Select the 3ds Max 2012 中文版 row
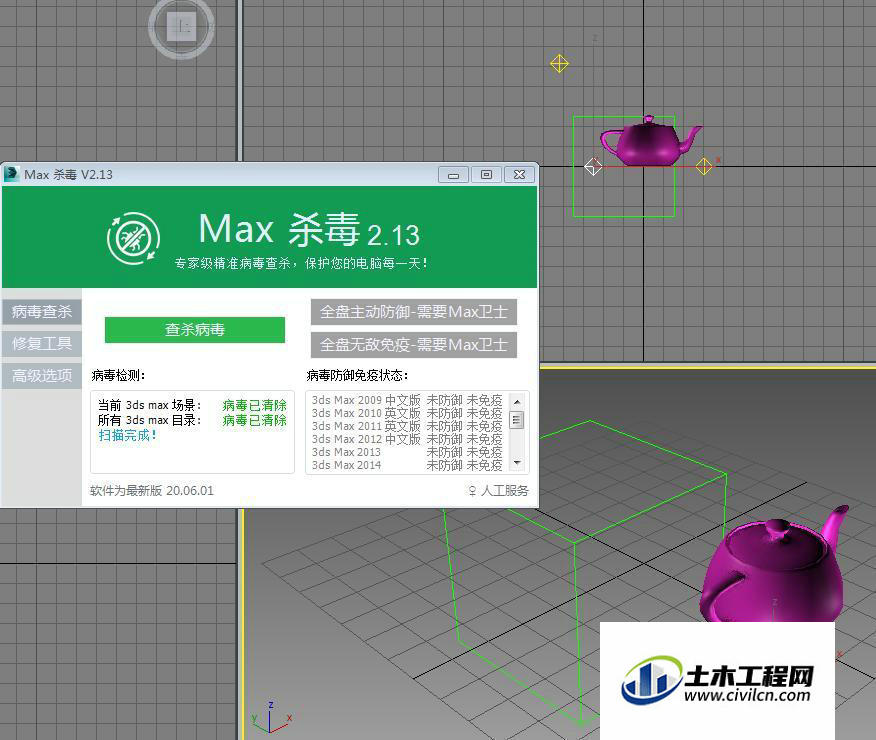This screenshot has width=876, height=740. click(407, 439)
